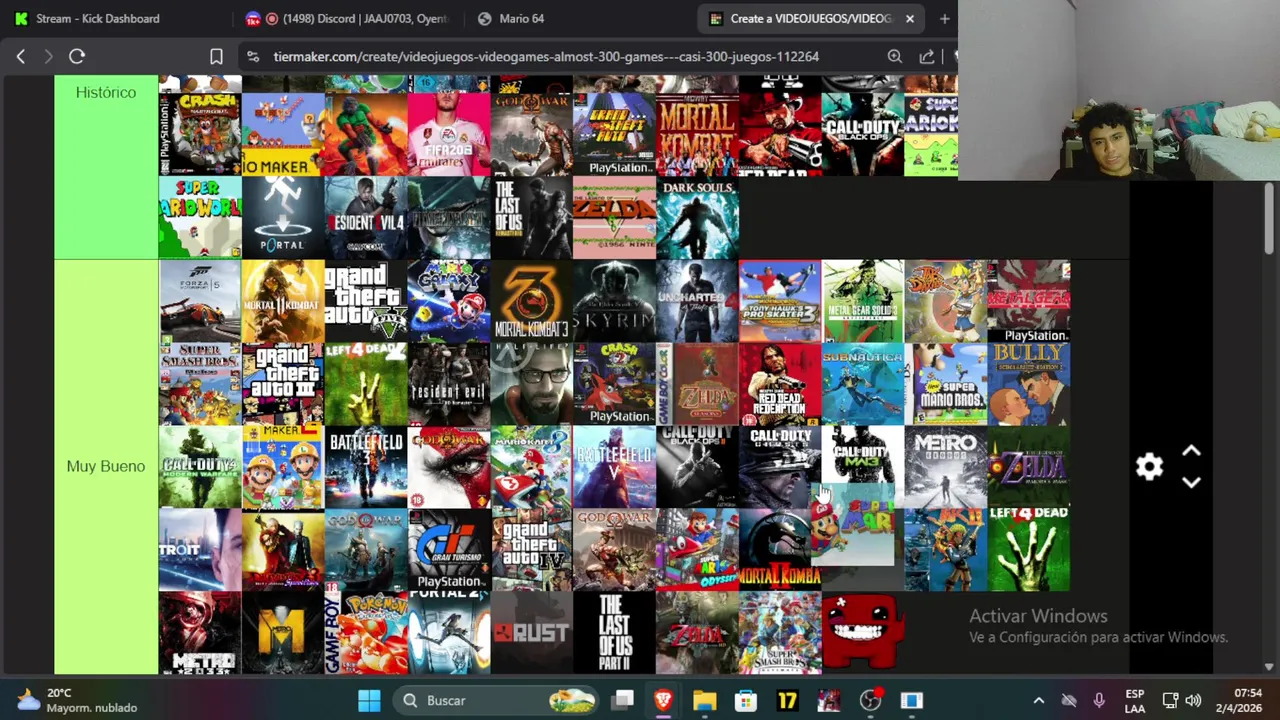Screen dimensions: 1280x720
Task: Open the zoom magnifier in the address bar
Action: coord(895,57)
